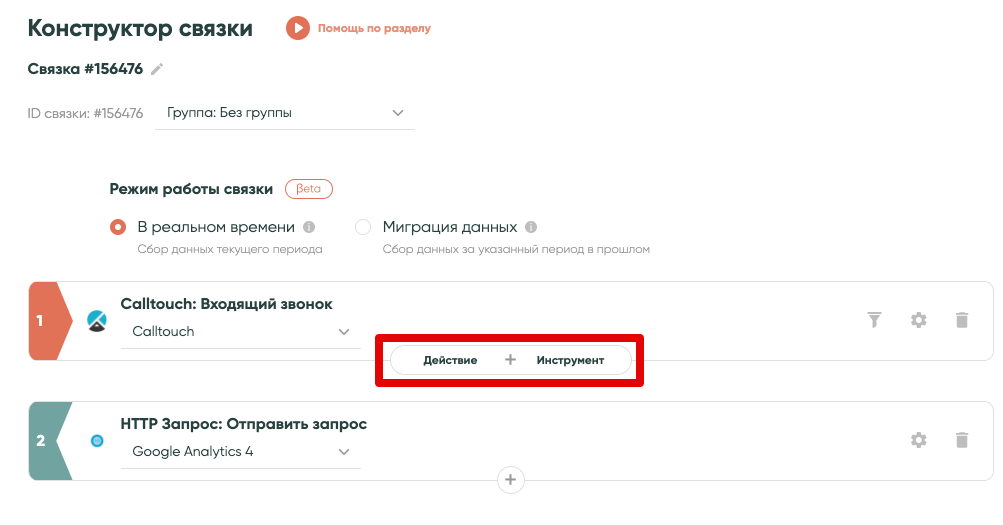
Task: Click the plus icon below step 2
Action: coord(510,480)
